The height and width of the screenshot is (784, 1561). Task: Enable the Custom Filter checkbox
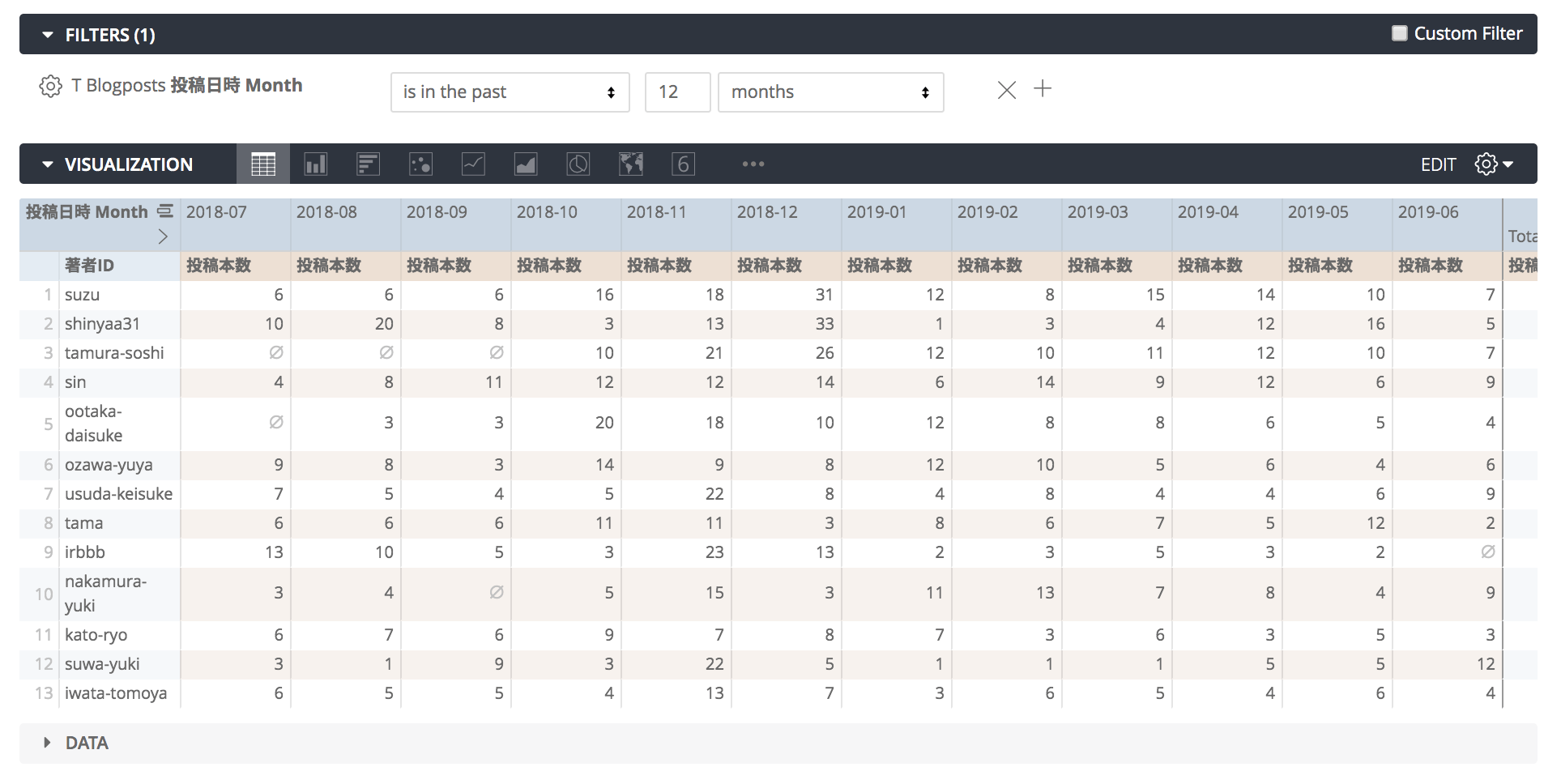[x=1399, y=33]
